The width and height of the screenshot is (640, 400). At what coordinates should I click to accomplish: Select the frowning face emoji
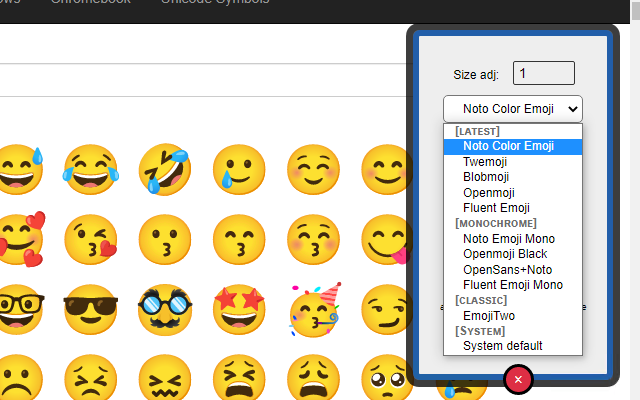(20, 378)
